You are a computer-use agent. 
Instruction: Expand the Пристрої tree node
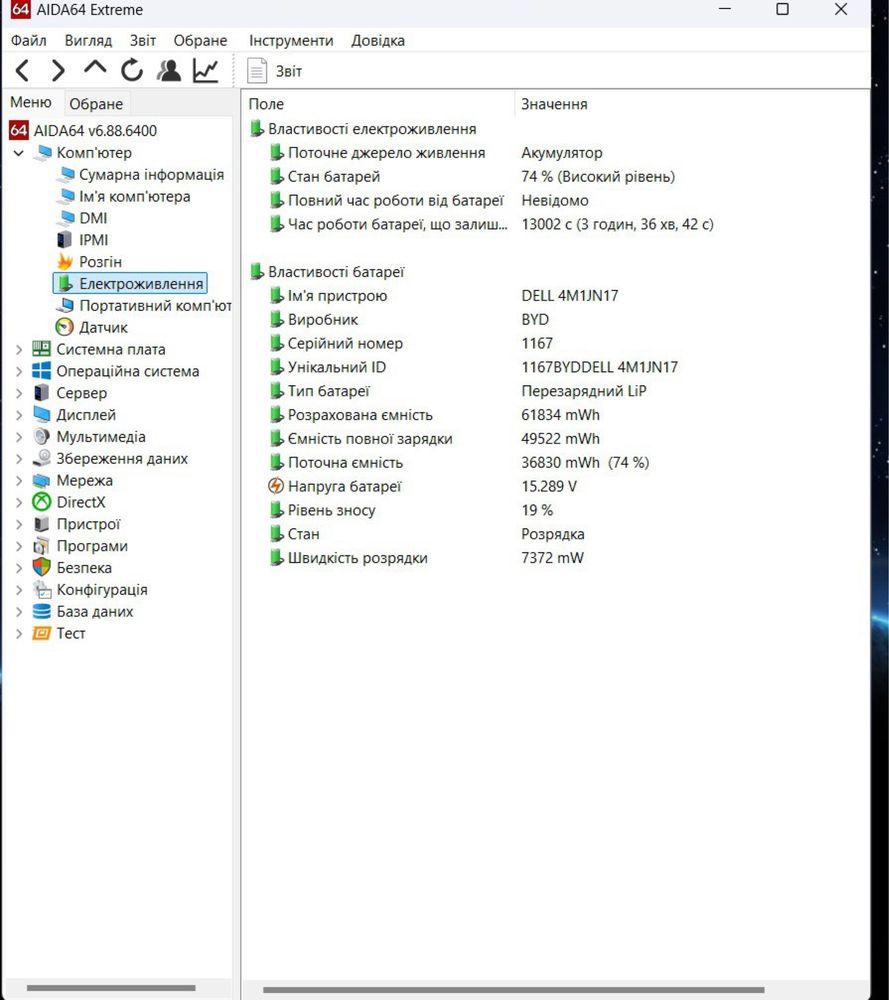(x=18, y=524)
